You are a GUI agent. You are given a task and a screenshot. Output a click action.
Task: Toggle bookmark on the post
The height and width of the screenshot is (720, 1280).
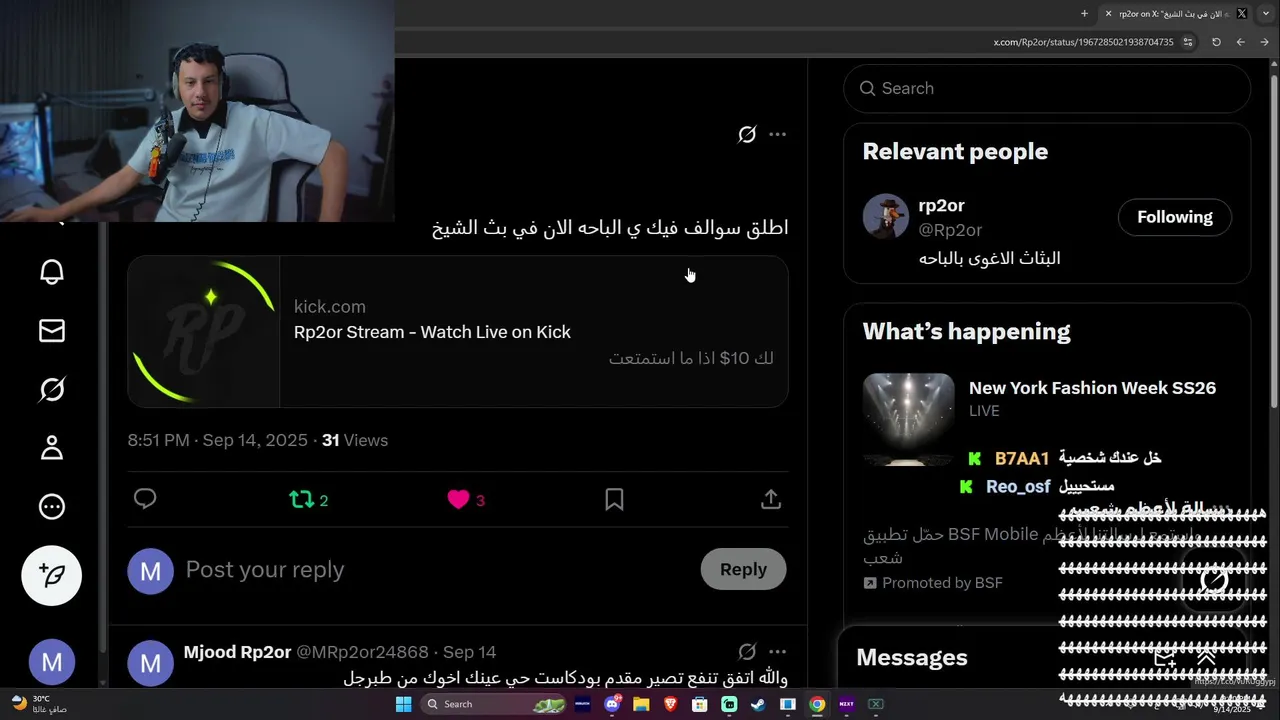coord(615,499)
